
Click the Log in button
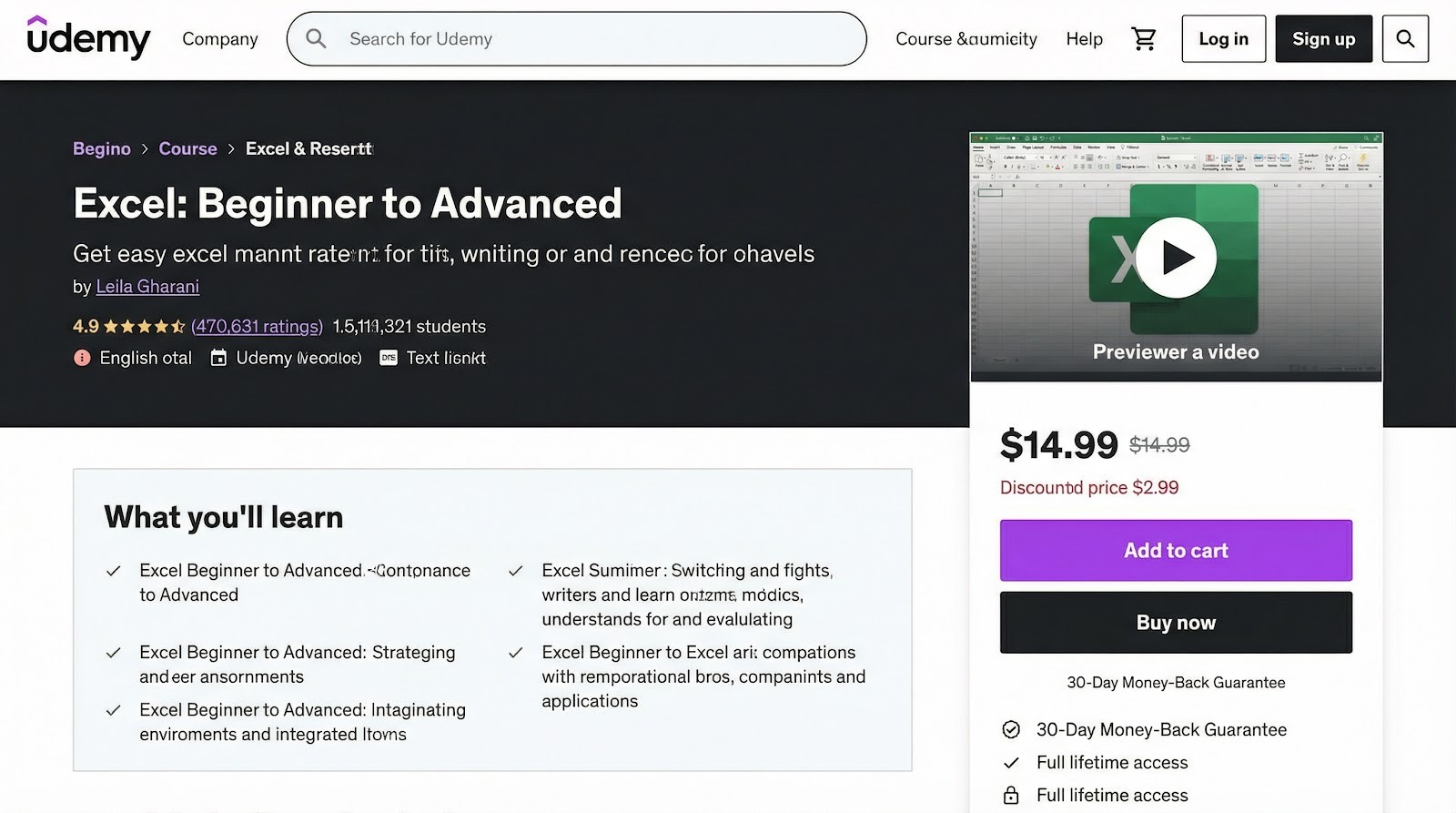click(x=1223, y=38)
